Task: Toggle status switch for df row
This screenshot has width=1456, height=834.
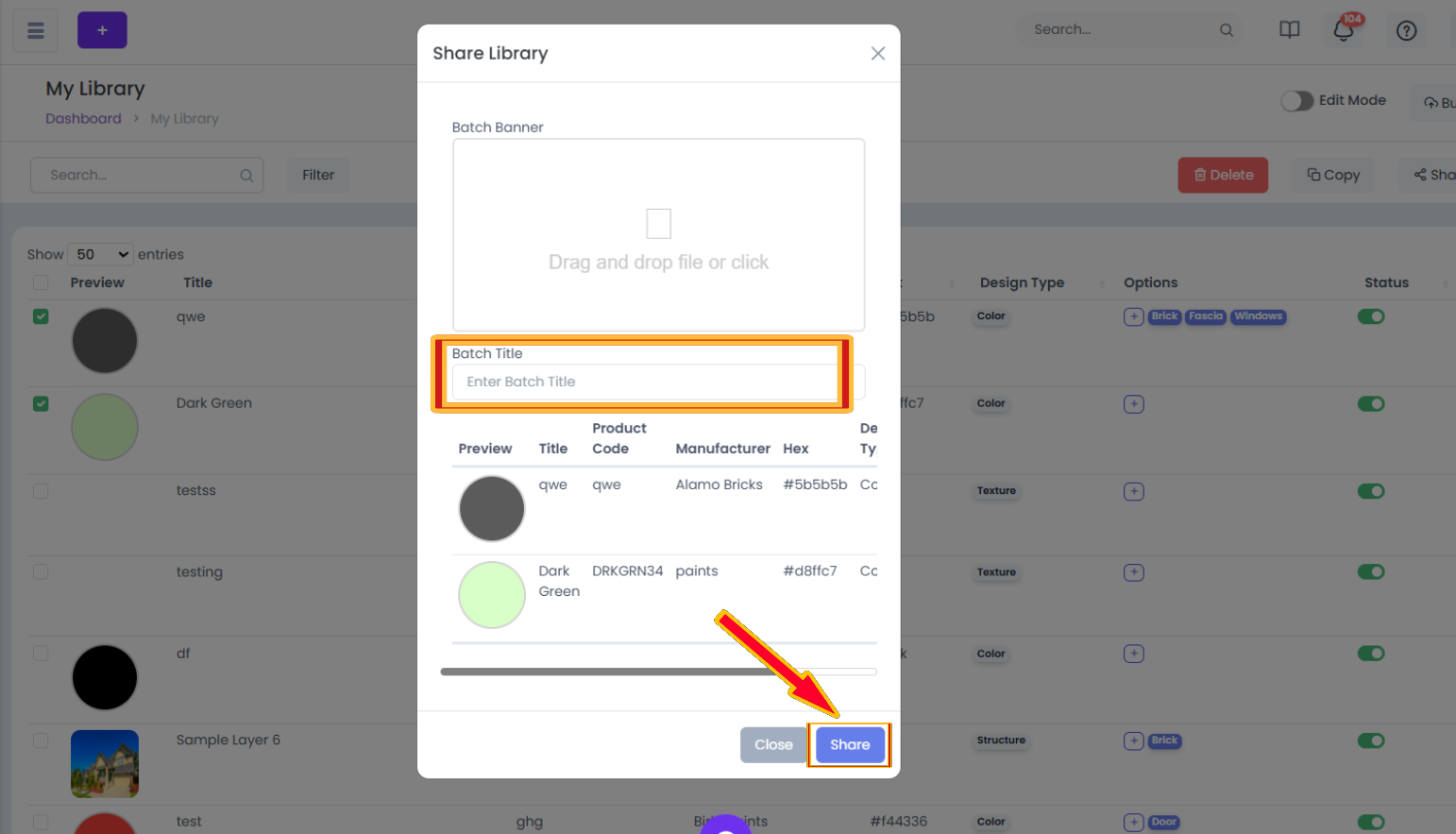Action: [x=1371, y=654]
